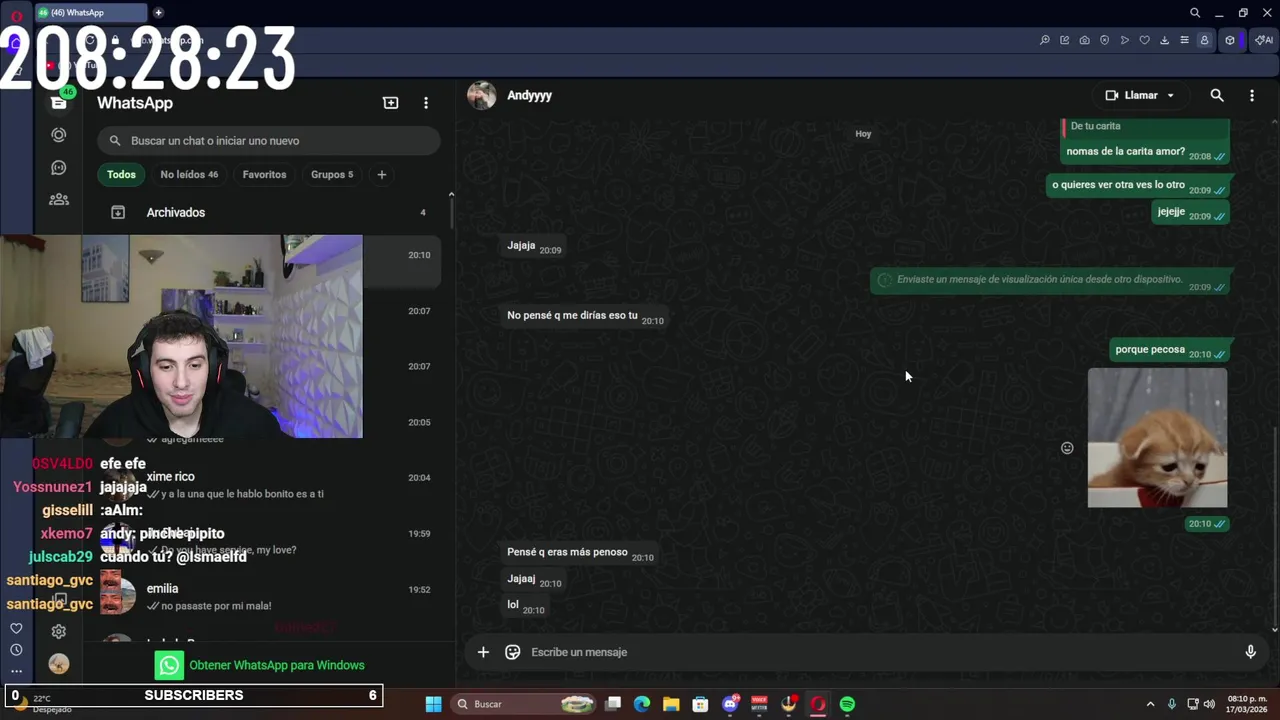Open Discord from the taskbar
1280x720 pixels.
730,704
